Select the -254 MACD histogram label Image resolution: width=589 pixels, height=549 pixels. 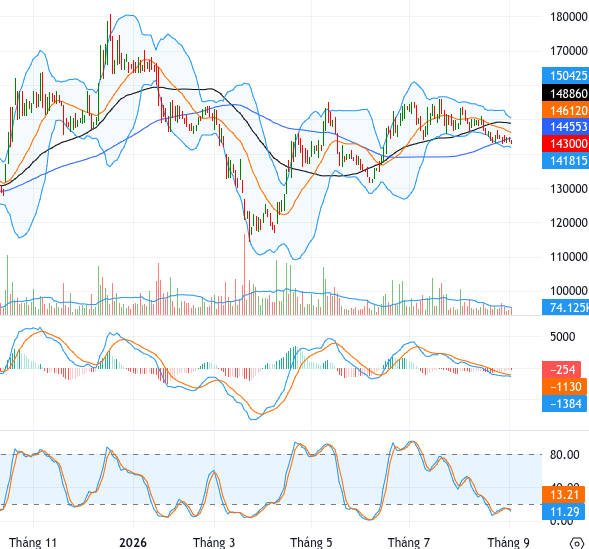(562, 370)
